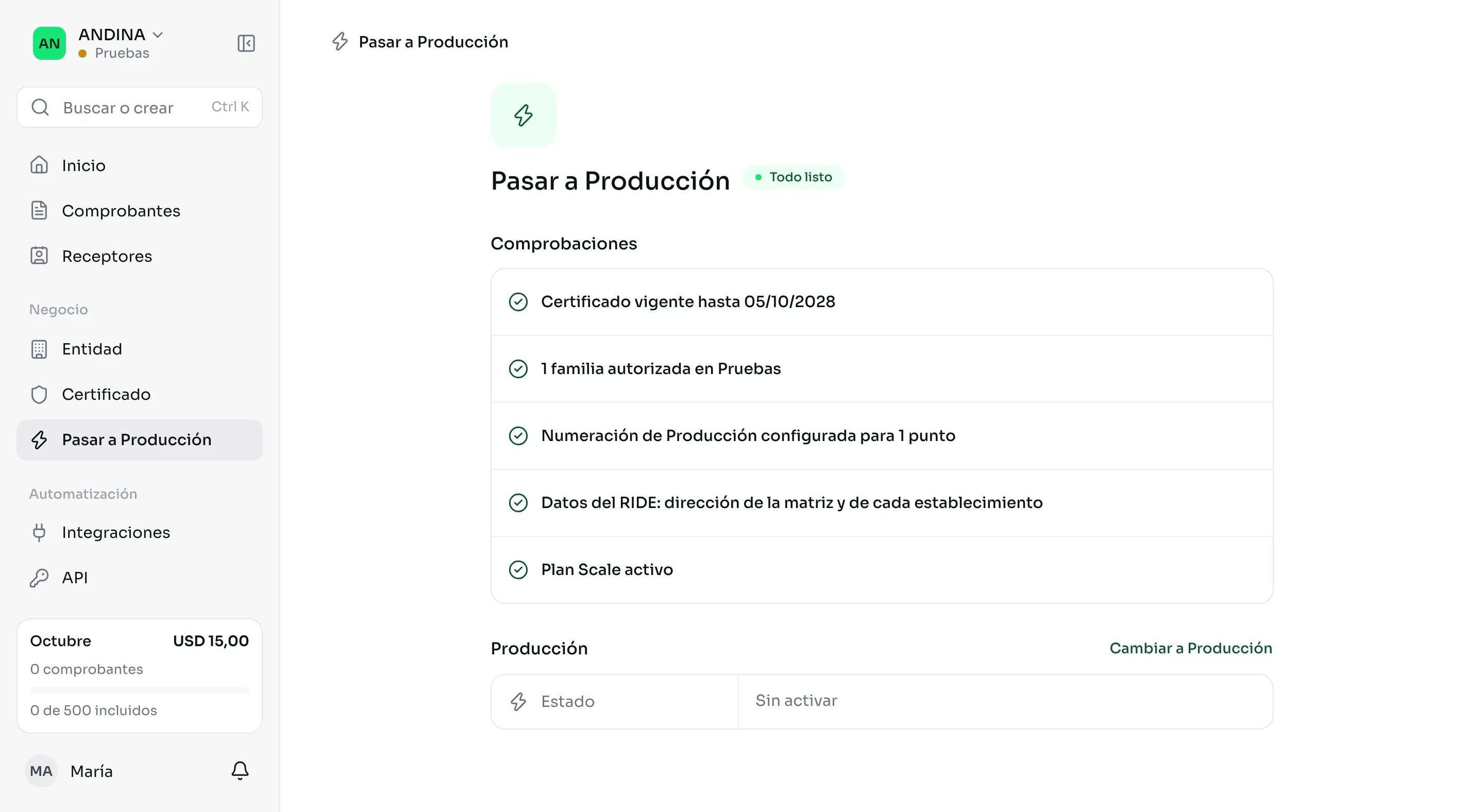The height and width of the screenshot is (812, 1484).
Task: Click the Cambiar a Producción link
Action: [1191, 649]
